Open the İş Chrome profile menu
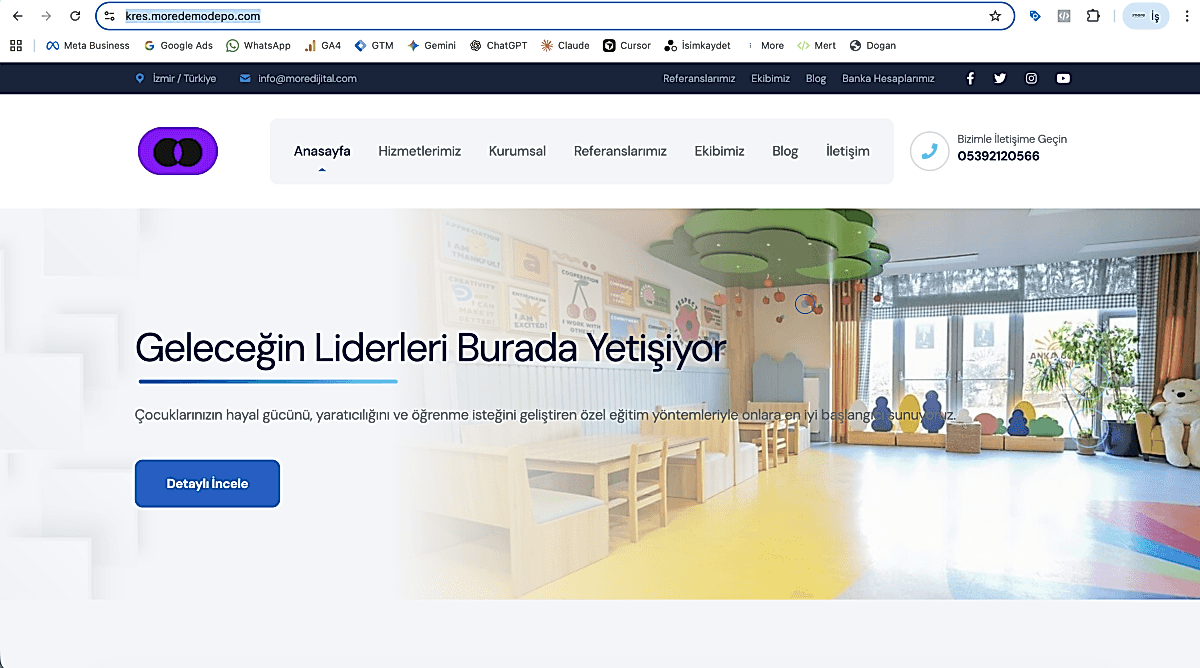This screenshot has height=668, width=1200. click(x=1144, y=16)
